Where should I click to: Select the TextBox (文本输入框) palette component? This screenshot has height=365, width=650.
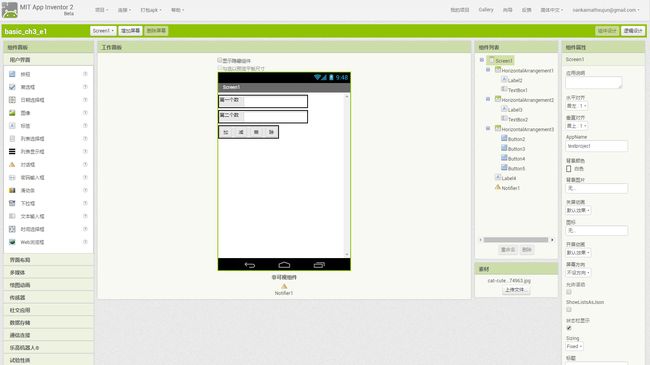click(32, 216)
